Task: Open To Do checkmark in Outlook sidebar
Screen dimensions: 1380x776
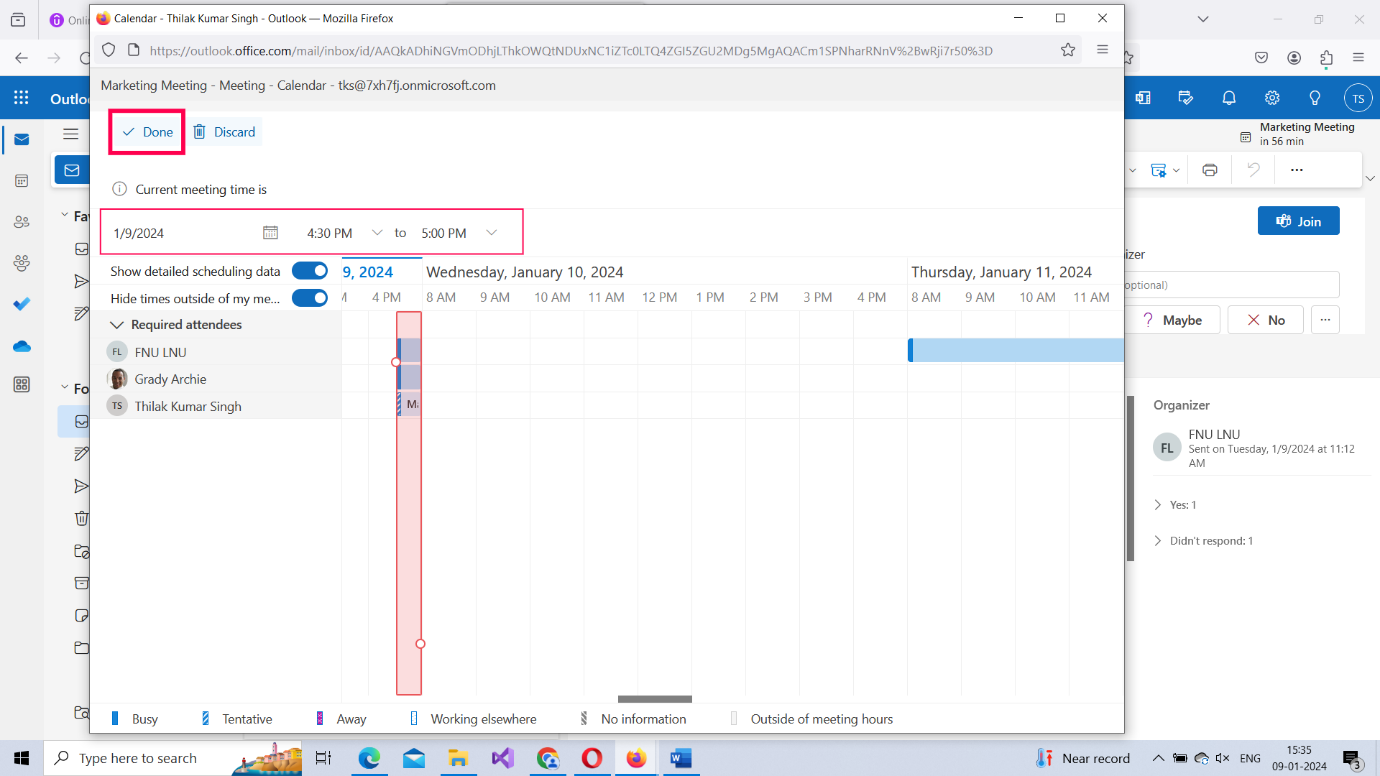Action: tap(21, 304)
